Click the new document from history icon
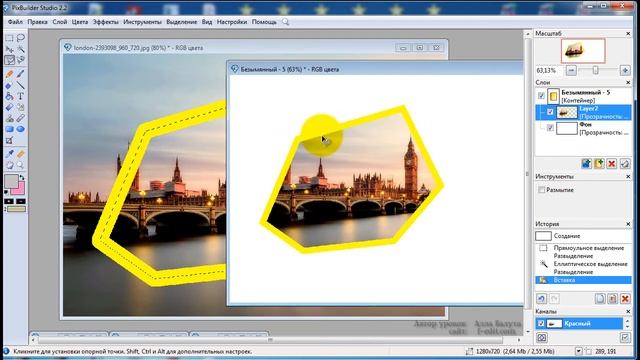This screenshot has height=360, width=640. (x=600, y=299)
